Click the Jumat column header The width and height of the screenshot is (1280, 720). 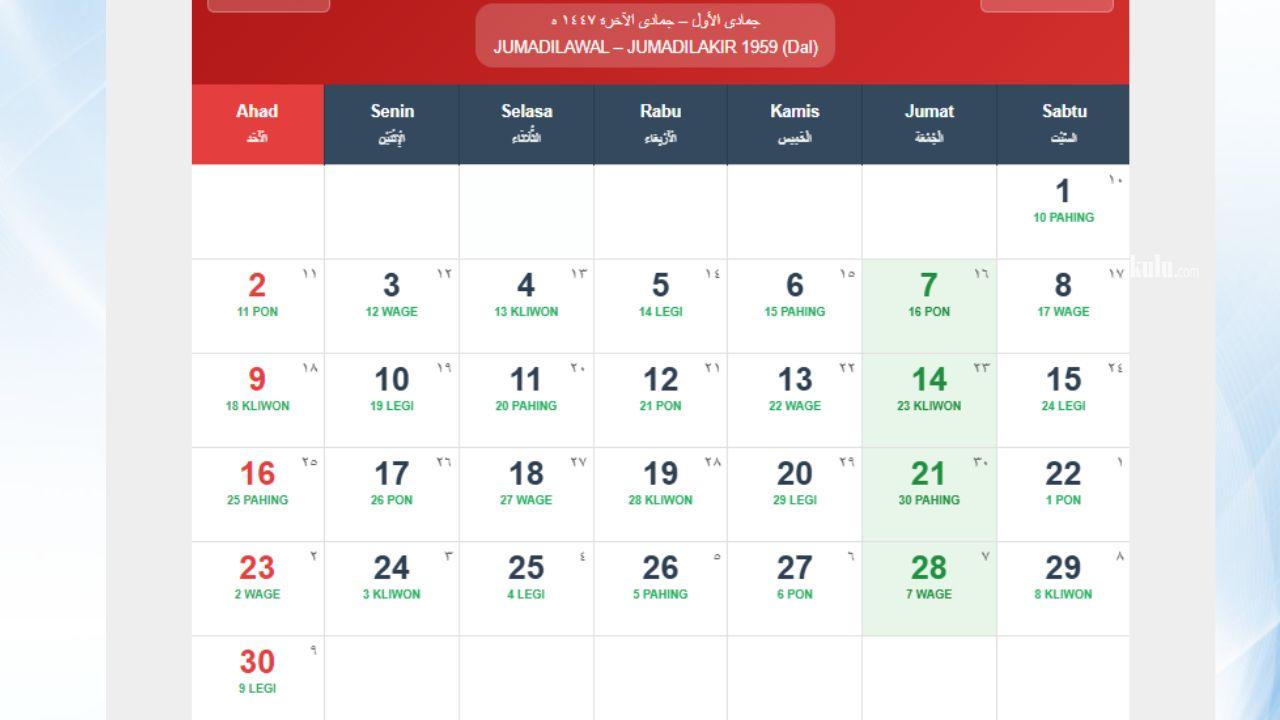pos(929,123)
